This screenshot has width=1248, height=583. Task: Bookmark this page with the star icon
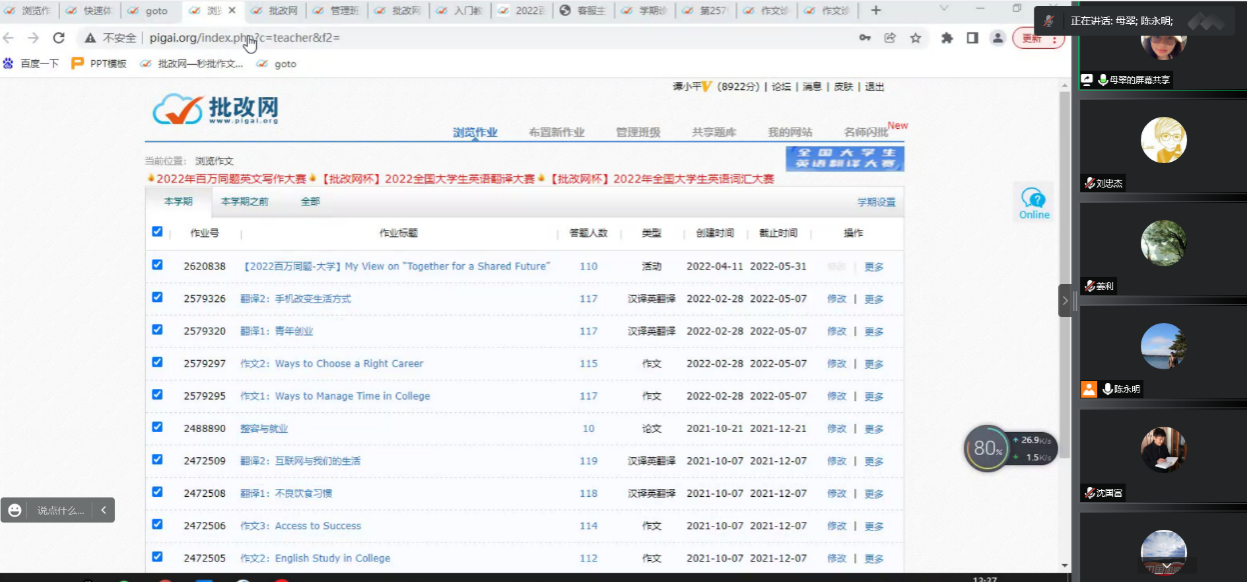[915, 38]
